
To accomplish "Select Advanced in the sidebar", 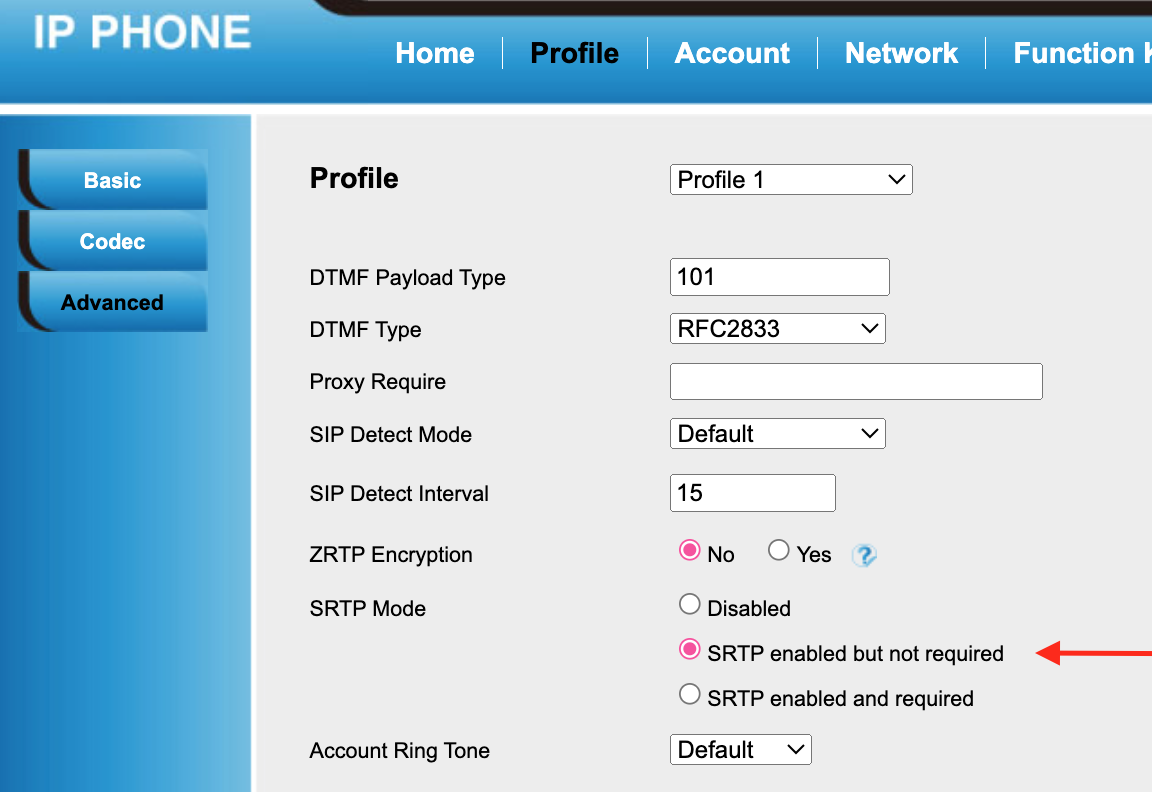I will coord(113,302).
